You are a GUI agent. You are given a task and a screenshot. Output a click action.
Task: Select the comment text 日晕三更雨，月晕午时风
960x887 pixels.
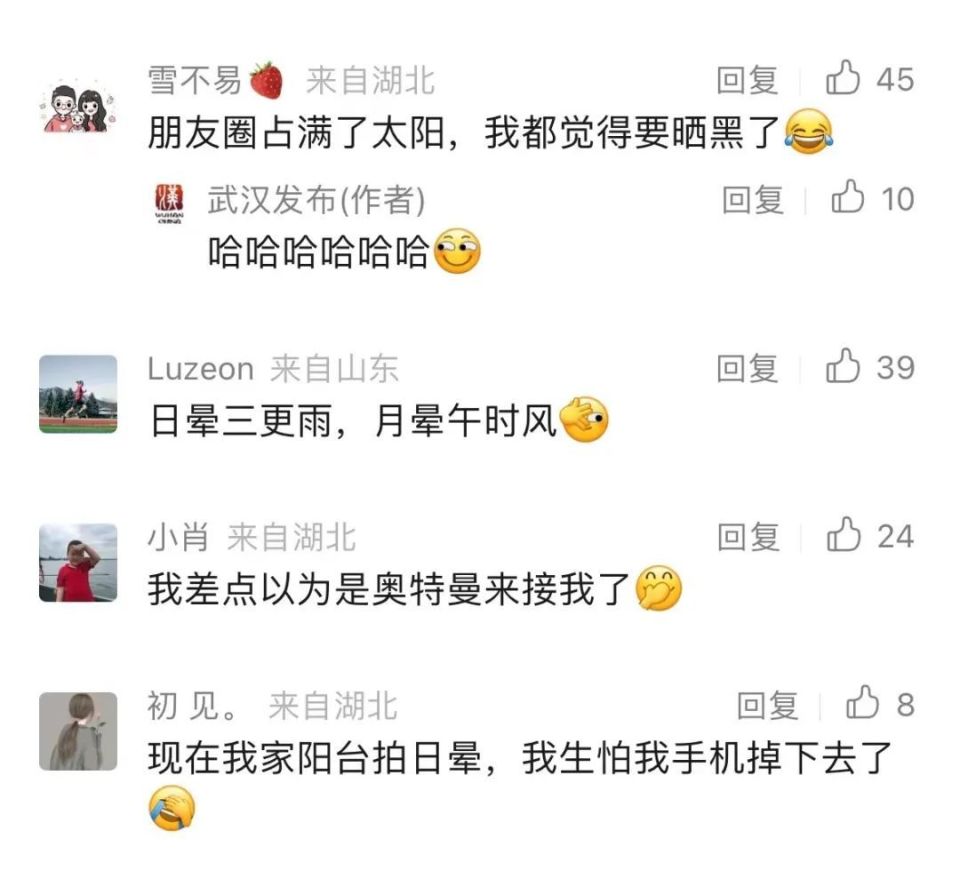(x=353, y=421)
